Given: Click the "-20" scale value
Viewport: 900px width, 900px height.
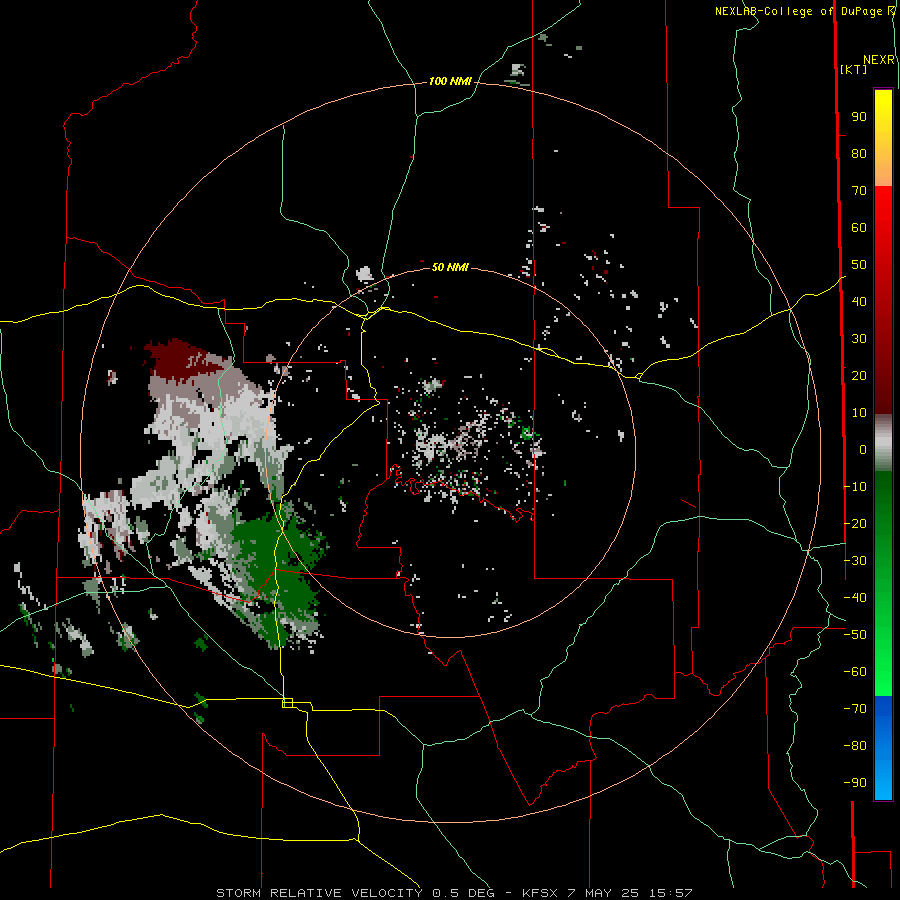Looking at the screenshot, I should click(x=855, y=524).
